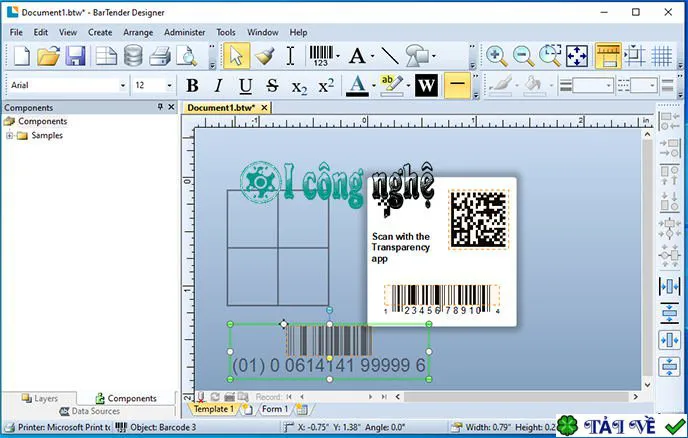Switch to the Form 1 tab
This screenshot has width=688, height=438.
click(275, 409)
